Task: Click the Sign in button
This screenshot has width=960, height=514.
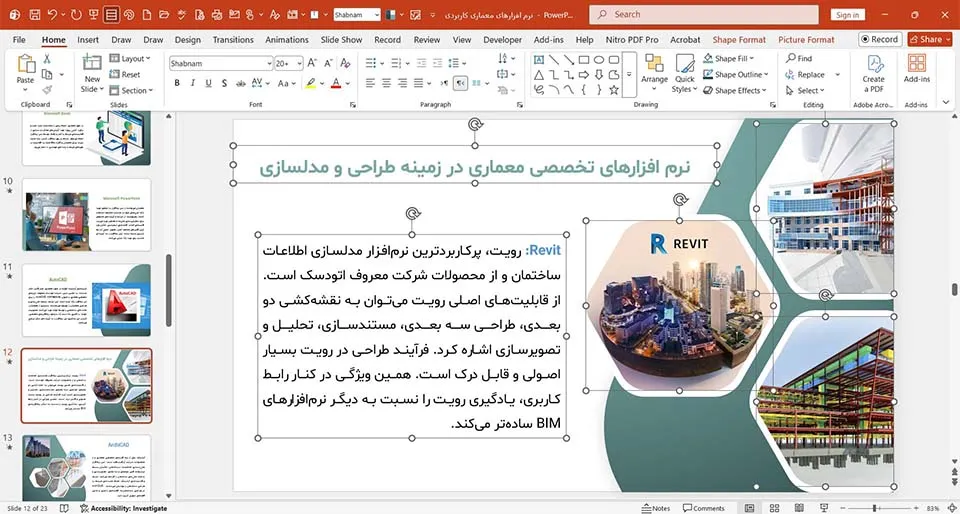Action: point(847,15)
